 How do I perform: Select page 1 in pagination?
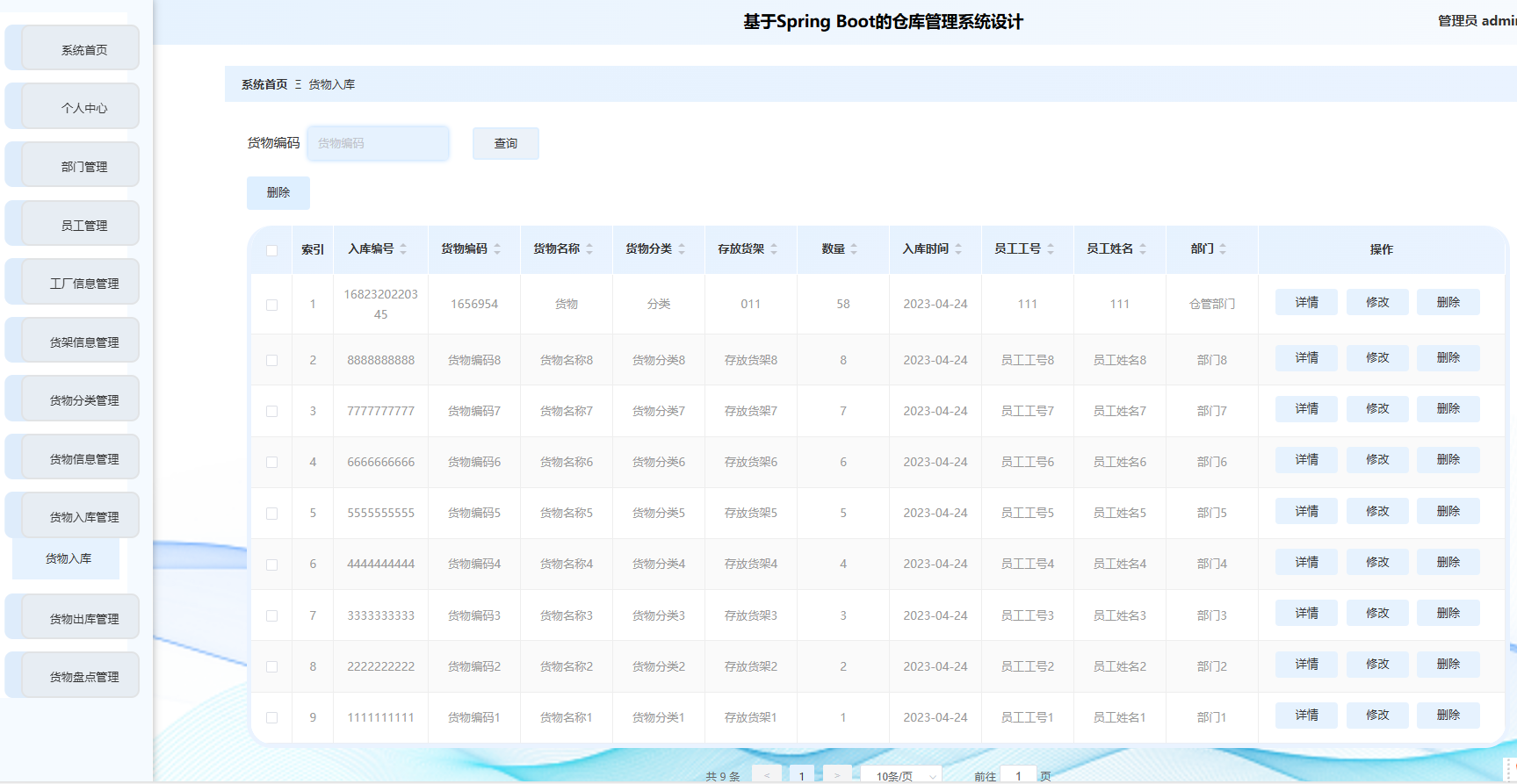click(x=802, y=775)
